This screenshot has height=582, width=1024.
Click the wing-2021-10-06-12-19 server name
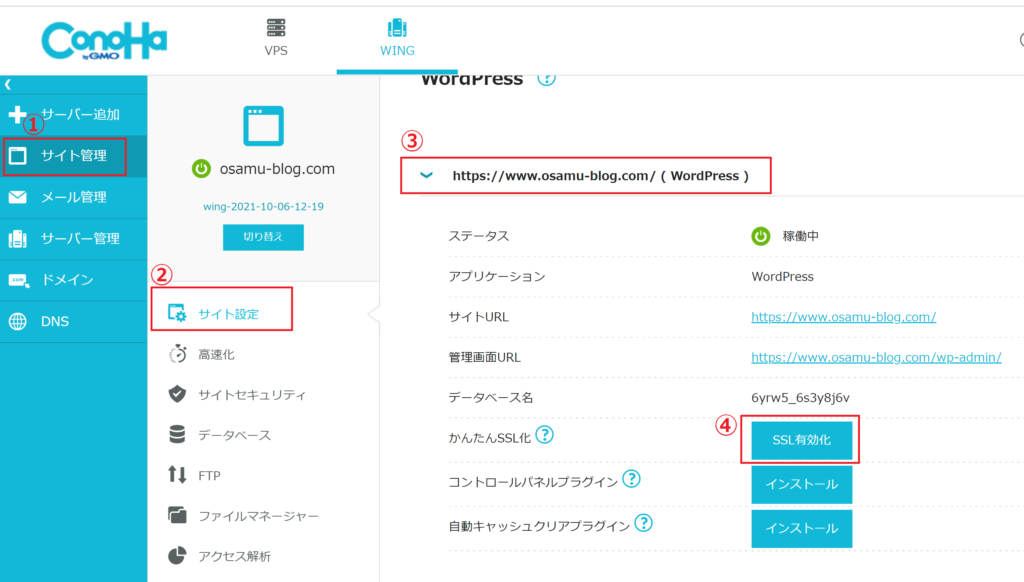click(263, 206)
